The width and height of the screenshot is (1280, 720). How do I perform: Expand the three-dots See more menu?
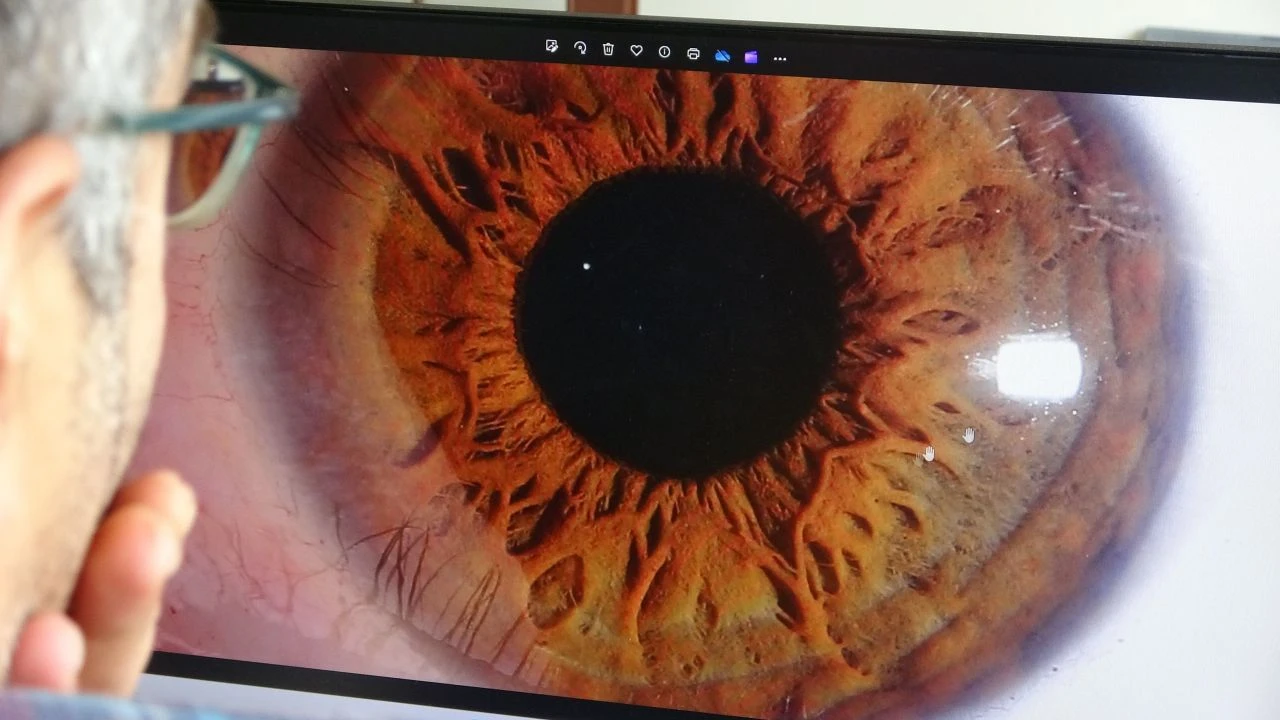point(780,59)
